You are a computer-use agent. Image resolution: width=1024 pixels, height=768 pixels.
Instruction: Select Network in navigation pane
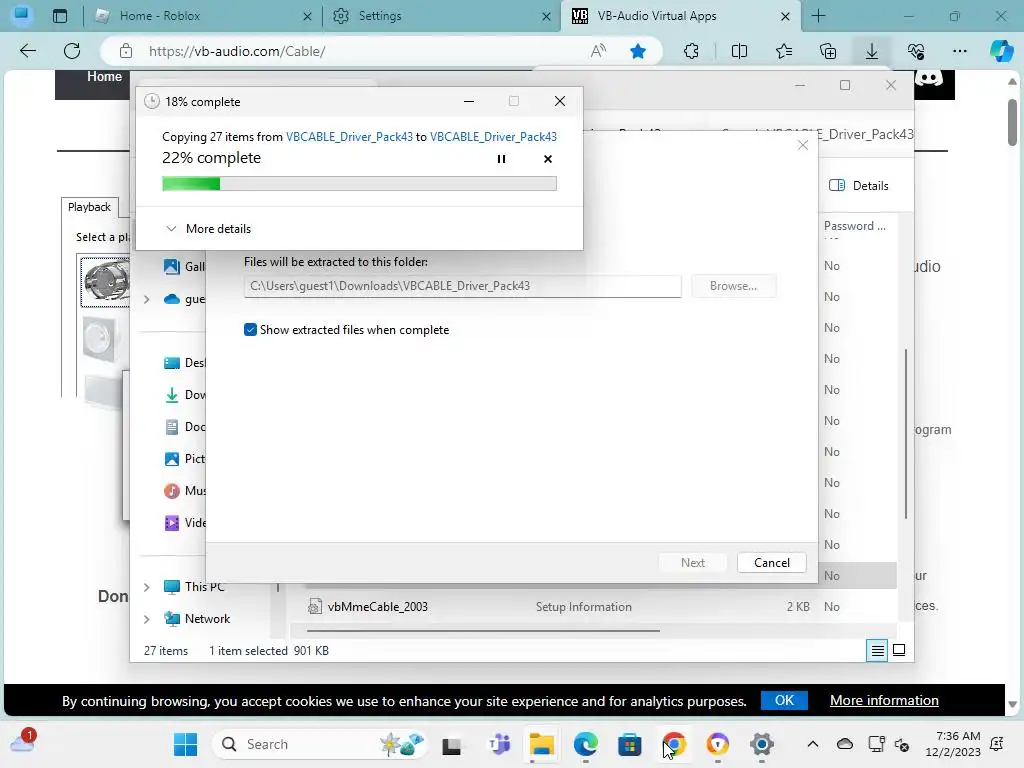tap(197, 618)
